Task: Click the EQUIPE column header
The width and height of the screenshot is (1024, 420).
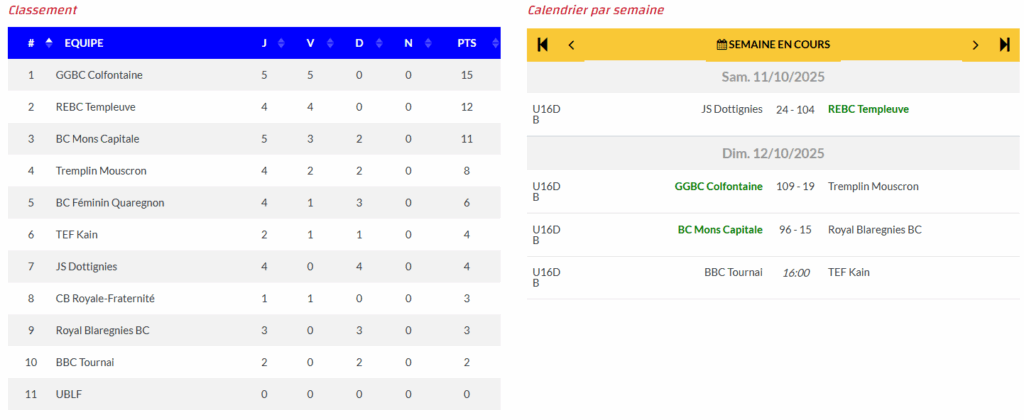Action: pos(84,43)
